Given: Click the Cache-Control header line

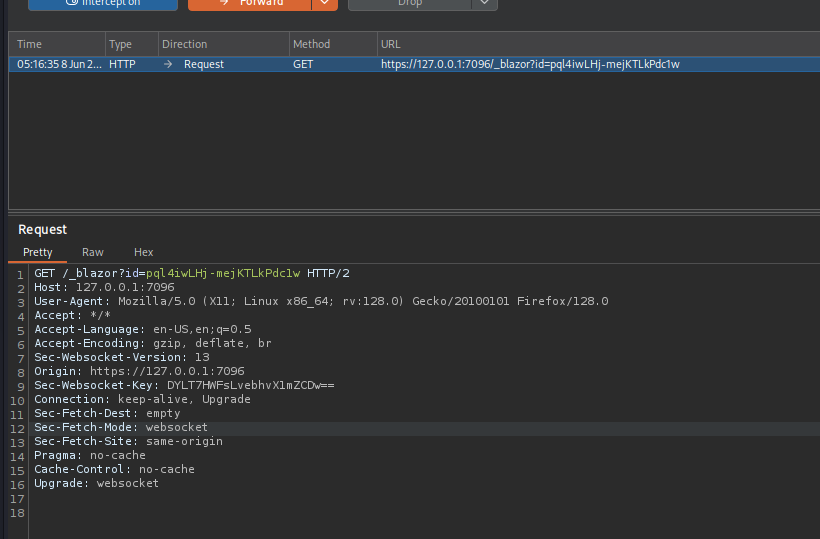Looking at the screenshot, I should (114, 469).
